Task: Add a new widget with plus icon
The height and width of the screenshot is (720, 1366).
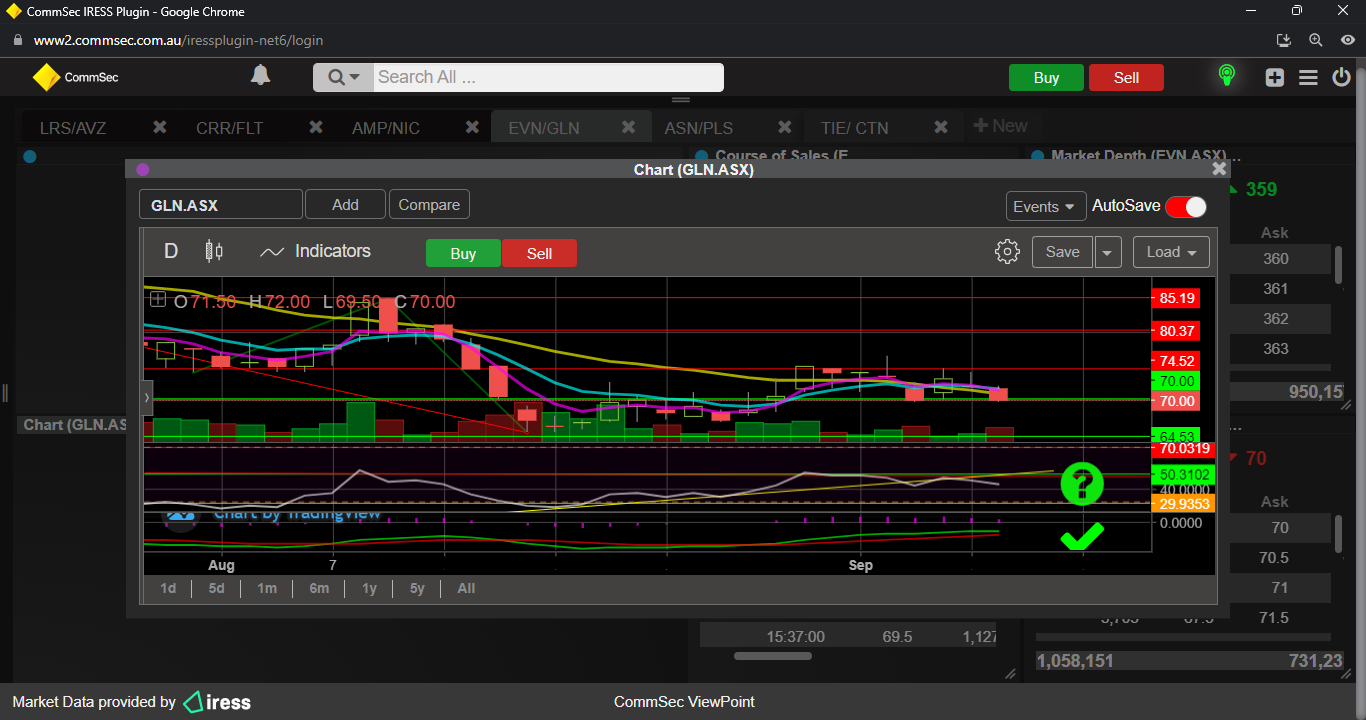Action: (1274, 77)
